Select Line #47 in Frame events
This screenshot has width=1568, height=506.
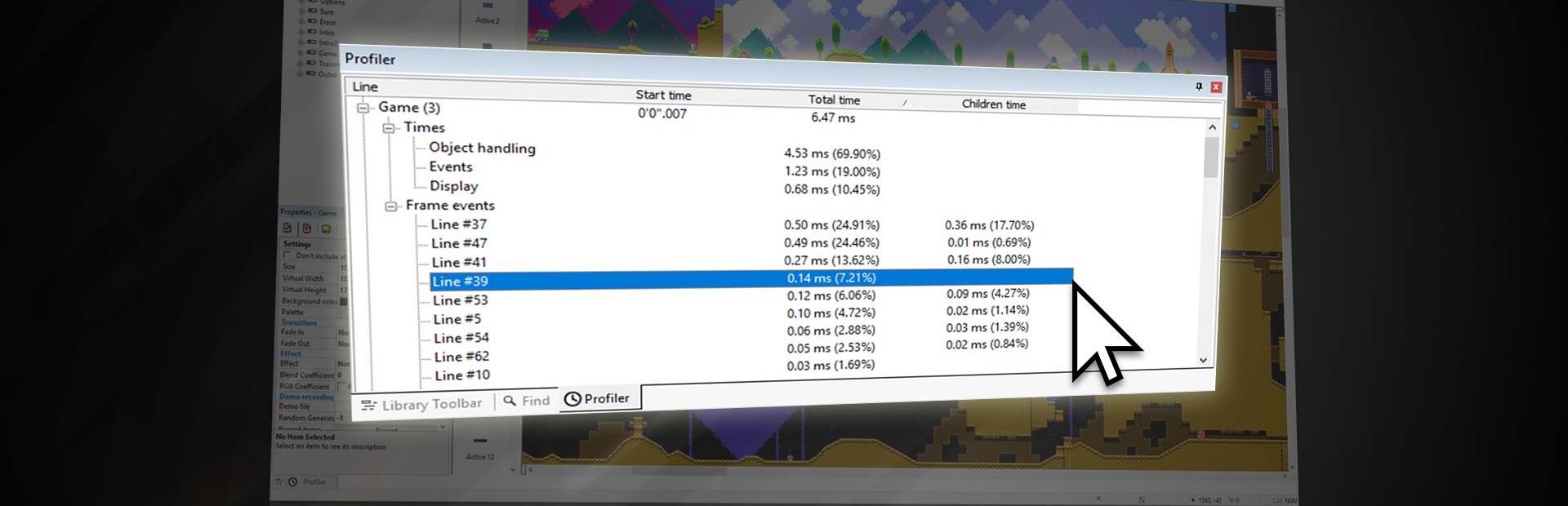point(459,243)
